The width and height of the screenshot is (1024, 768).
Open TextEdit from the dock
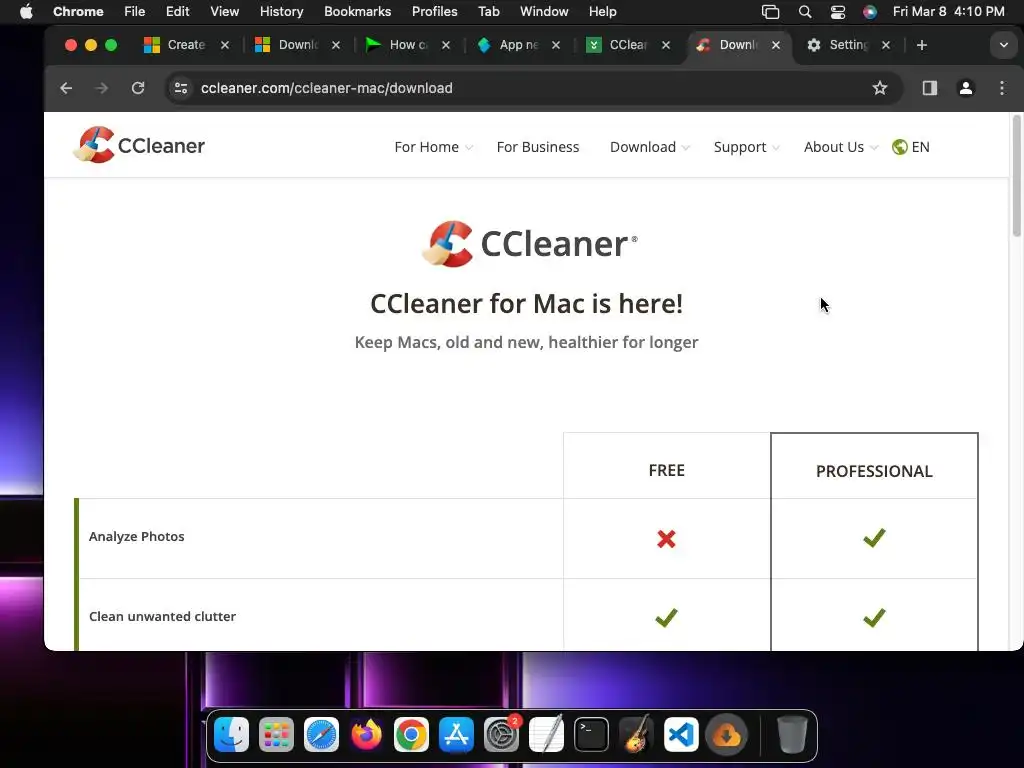547,735
